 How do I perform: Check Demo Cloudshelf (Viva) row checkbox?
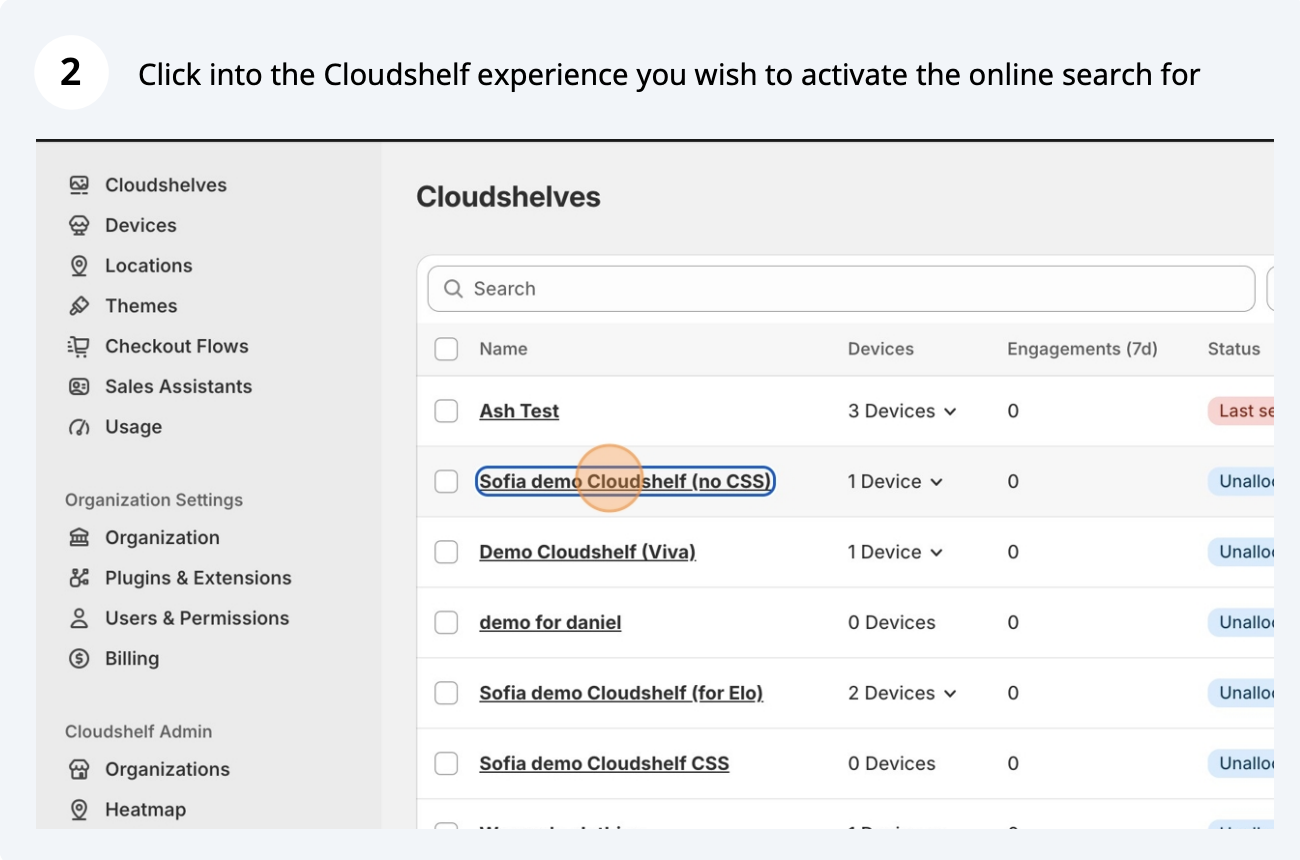pyautogui.click(x=446, y=552)
